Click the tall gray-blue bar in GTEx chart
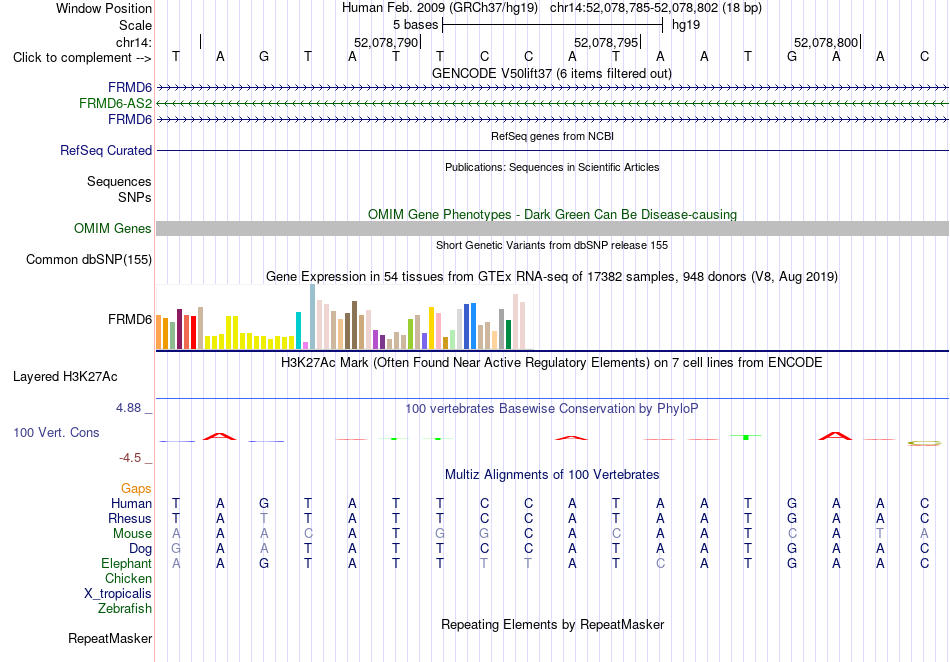950x662 pixels. tap(313, 317)
